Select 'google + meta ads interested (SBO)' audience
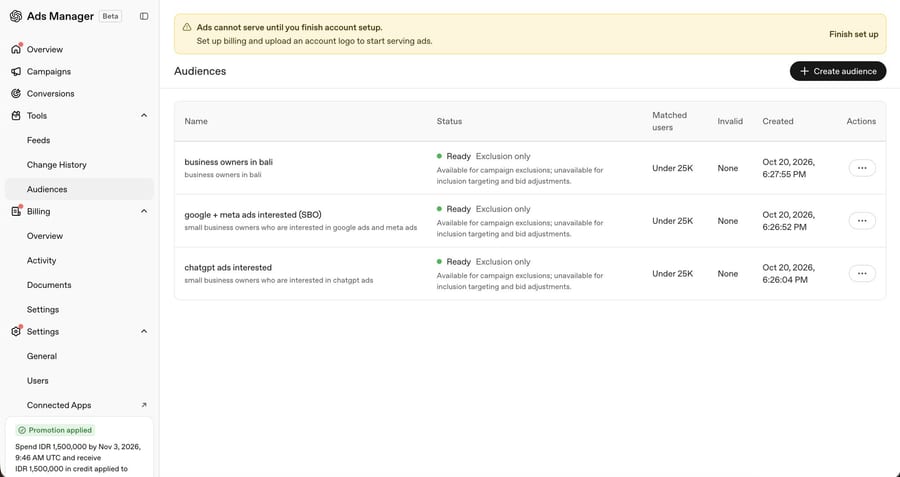 [x=253, y=215]
